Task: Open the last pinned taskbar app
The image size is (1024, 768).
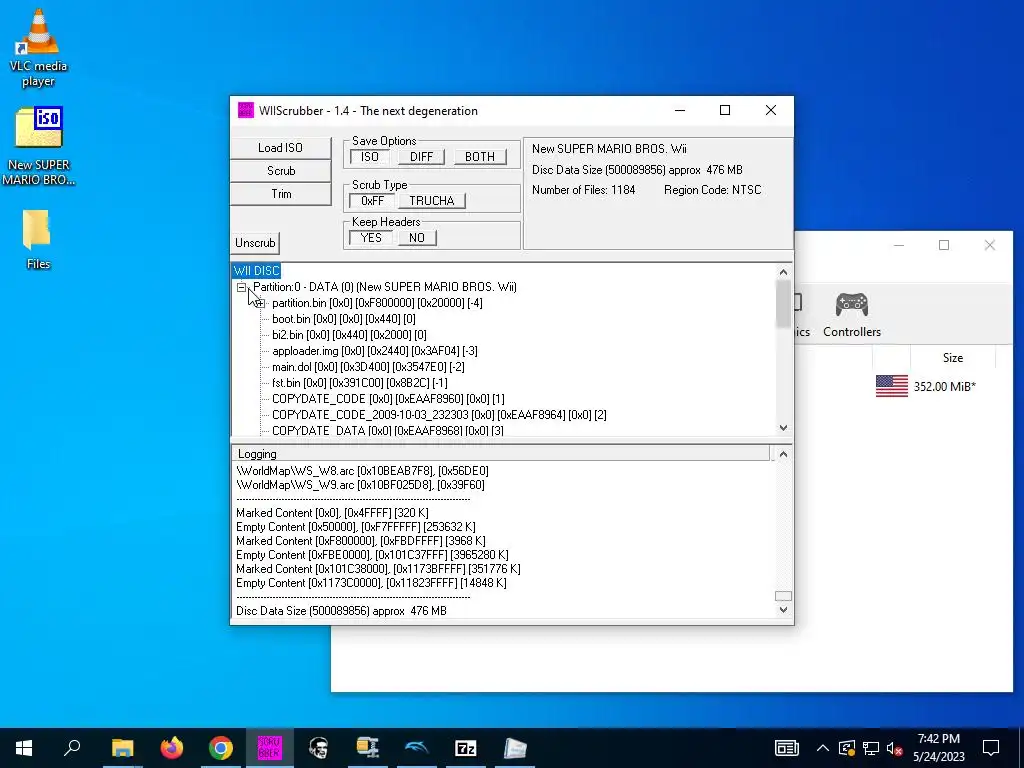Action: pos(515,748)
